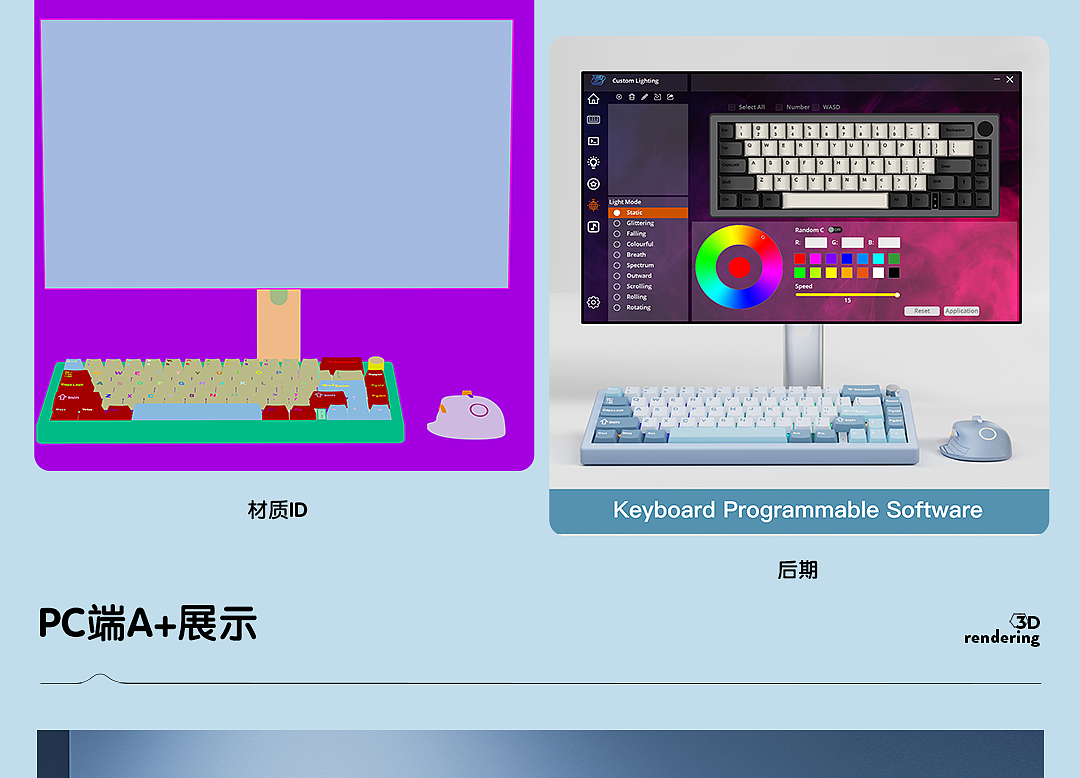Click the software logo beside Custom Lighting
The image size is (1080, 778).
tap(598, 80)
